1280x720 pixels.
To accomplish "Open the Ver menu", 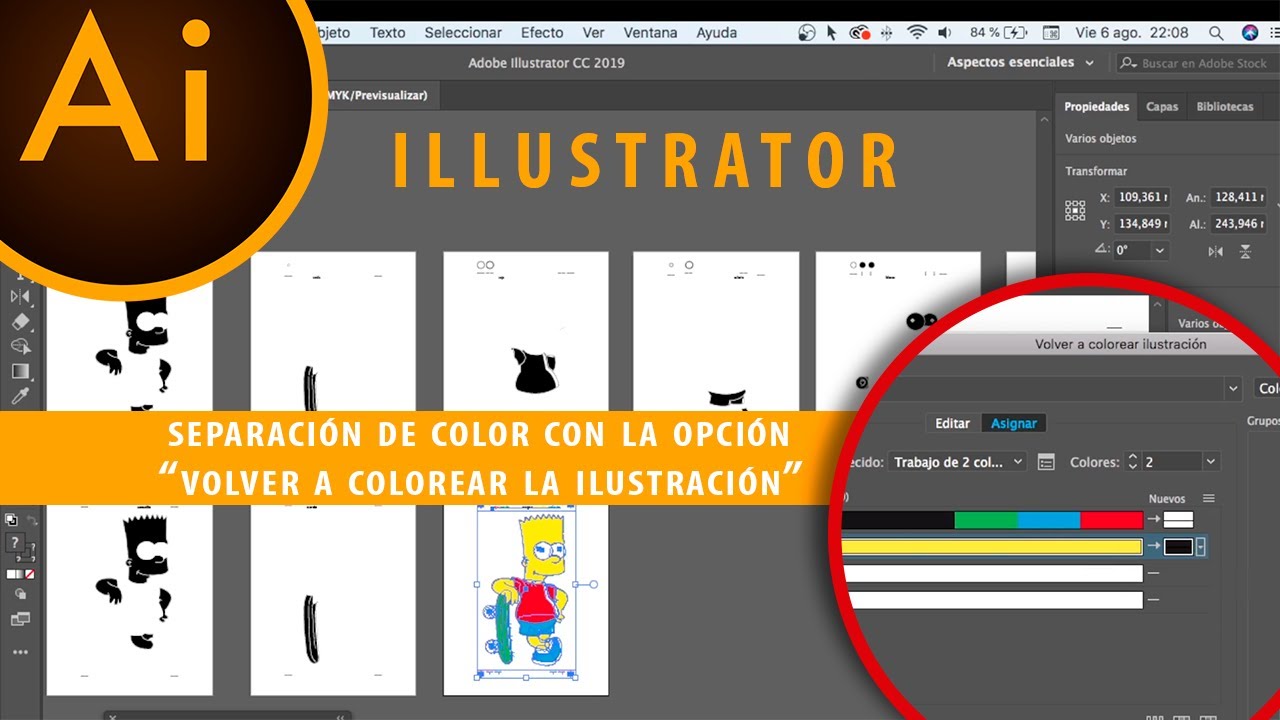I will [594, 33].
